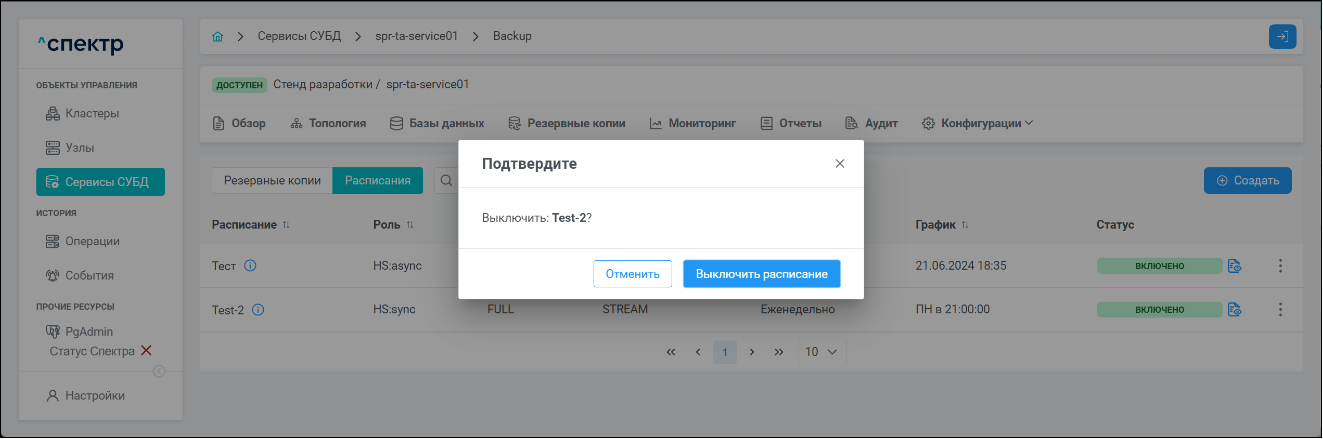
Task: Collapse the sidebar with the arrow icon
Action: [x=159, y=372]
